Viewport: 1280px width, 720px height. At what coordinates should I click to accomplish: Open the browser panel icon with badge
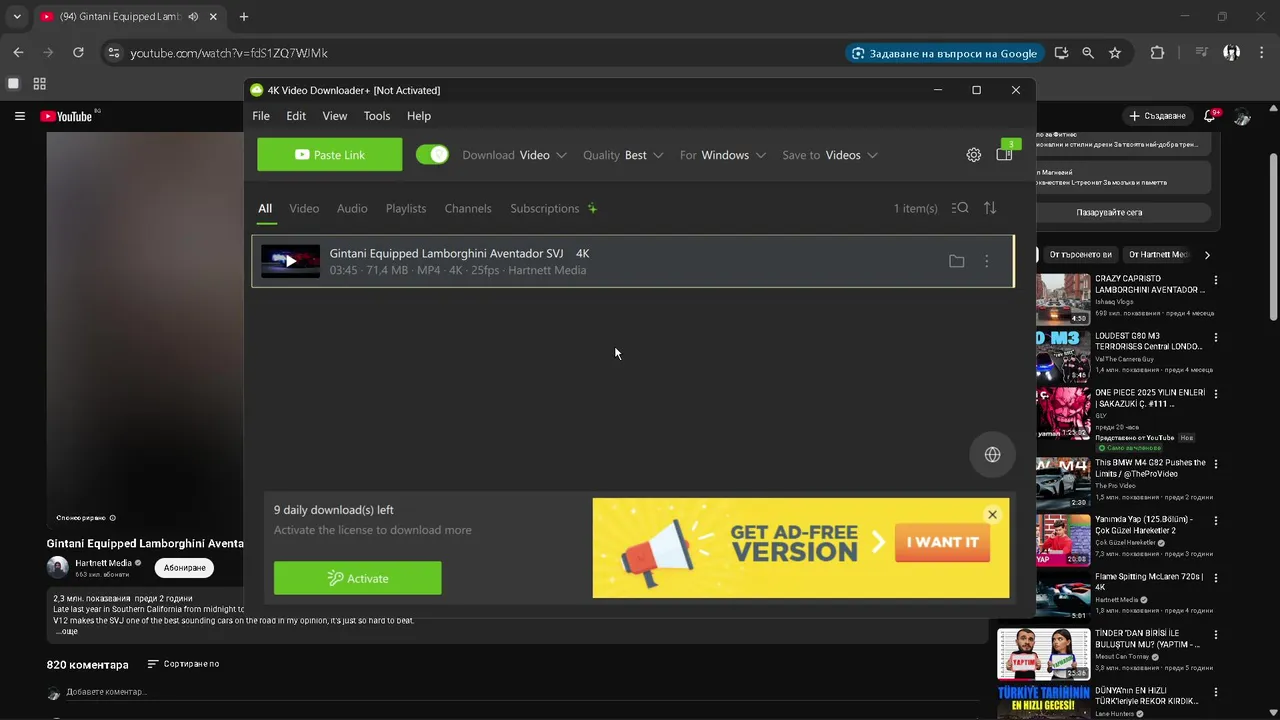(x=1005, y=154)
